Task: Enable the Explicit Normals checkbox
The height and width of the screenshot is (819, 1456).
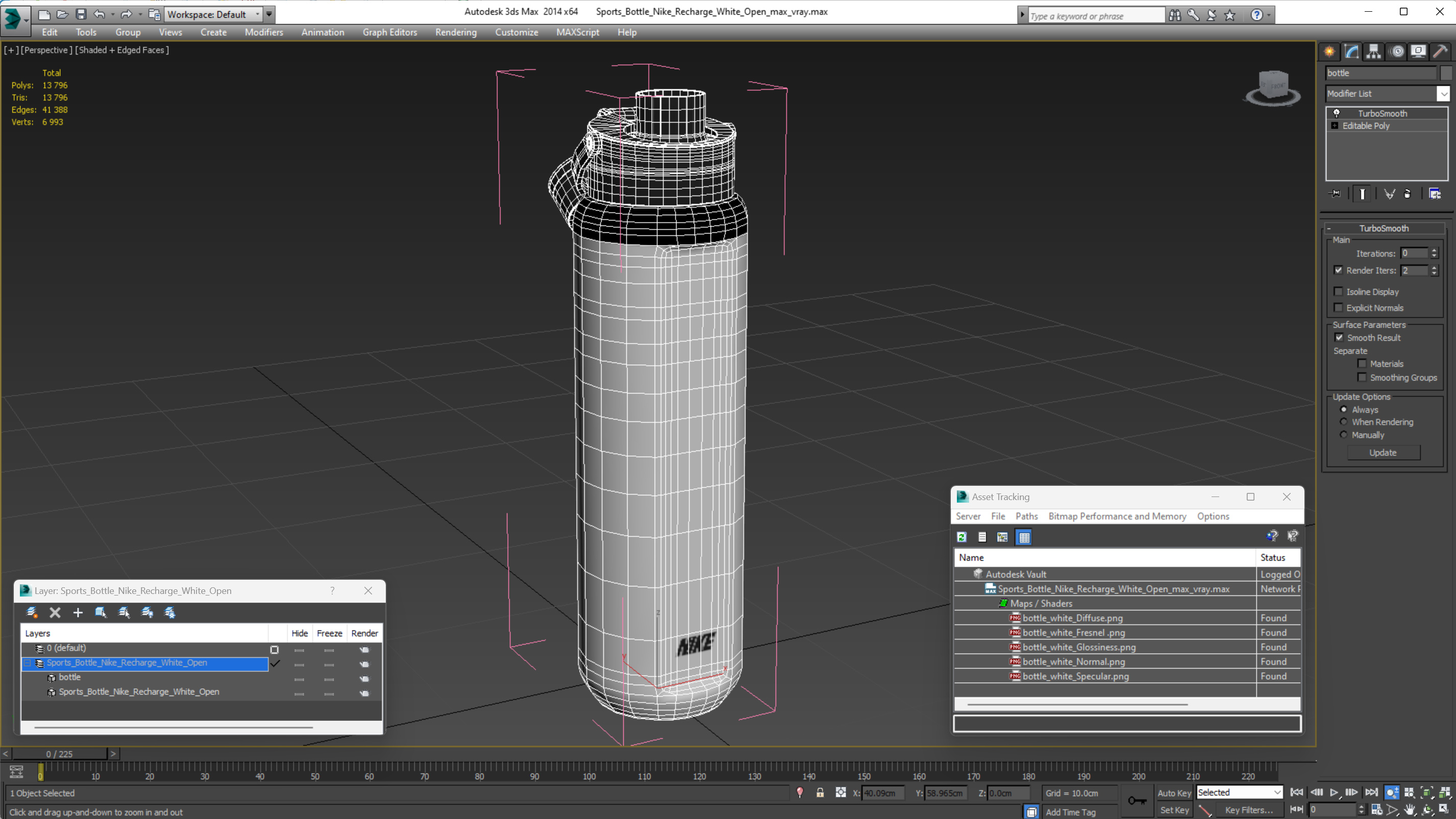Action: 1338,308
